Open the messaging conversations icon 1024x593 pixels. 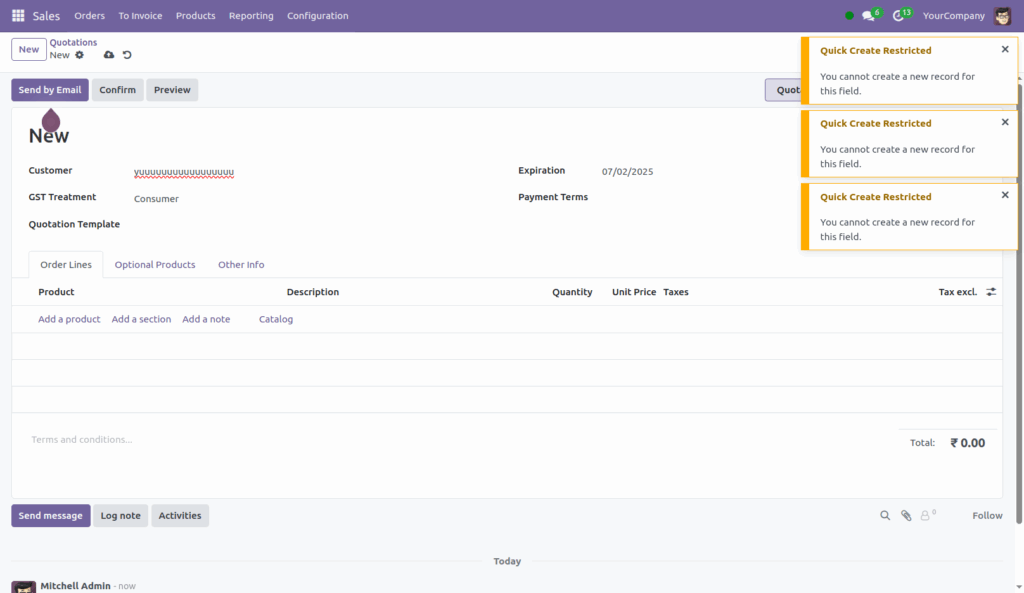pyautogui.click(x=868, y=15)
